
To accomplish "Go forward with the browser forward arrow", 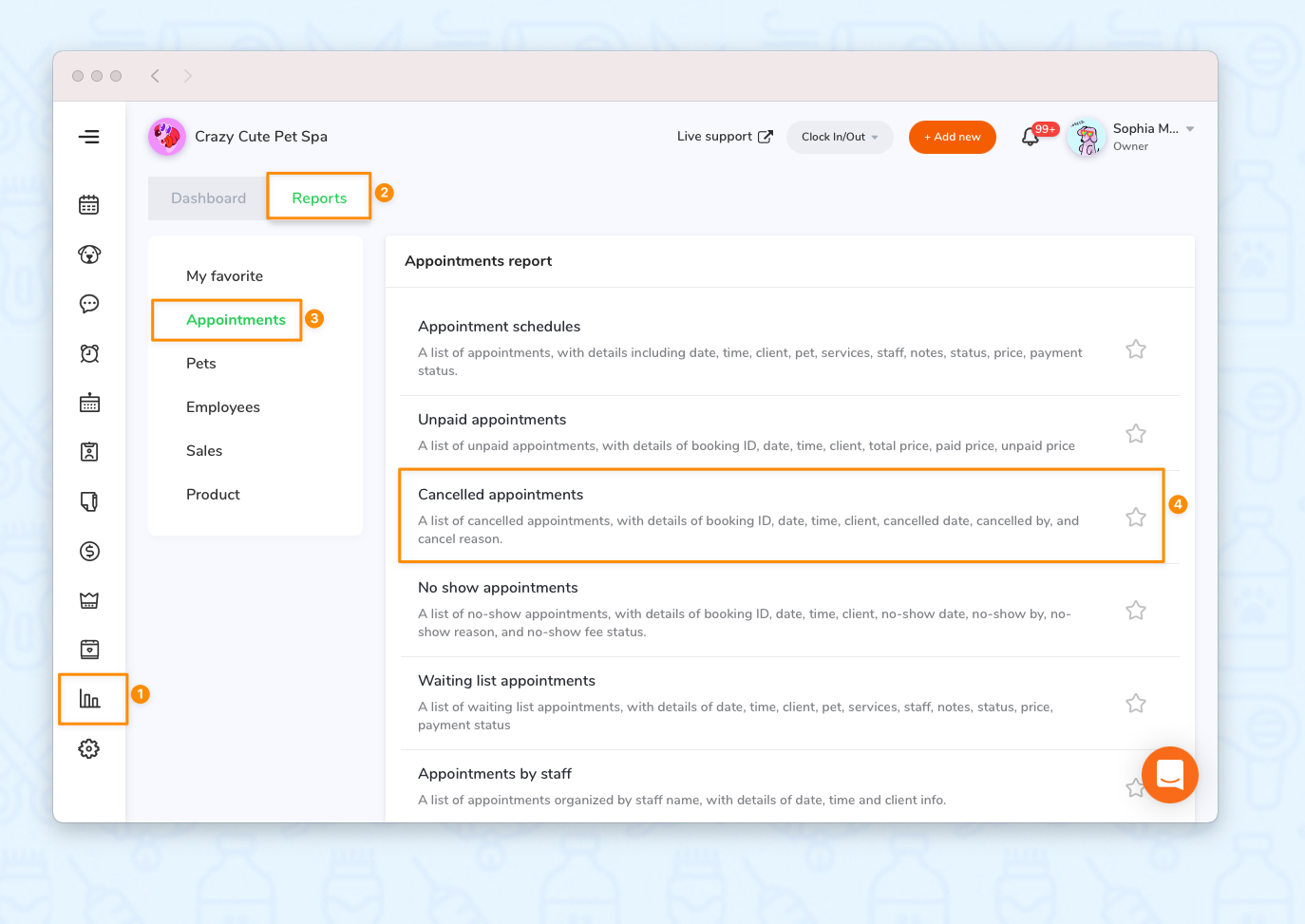I will [x=188, y=76].
